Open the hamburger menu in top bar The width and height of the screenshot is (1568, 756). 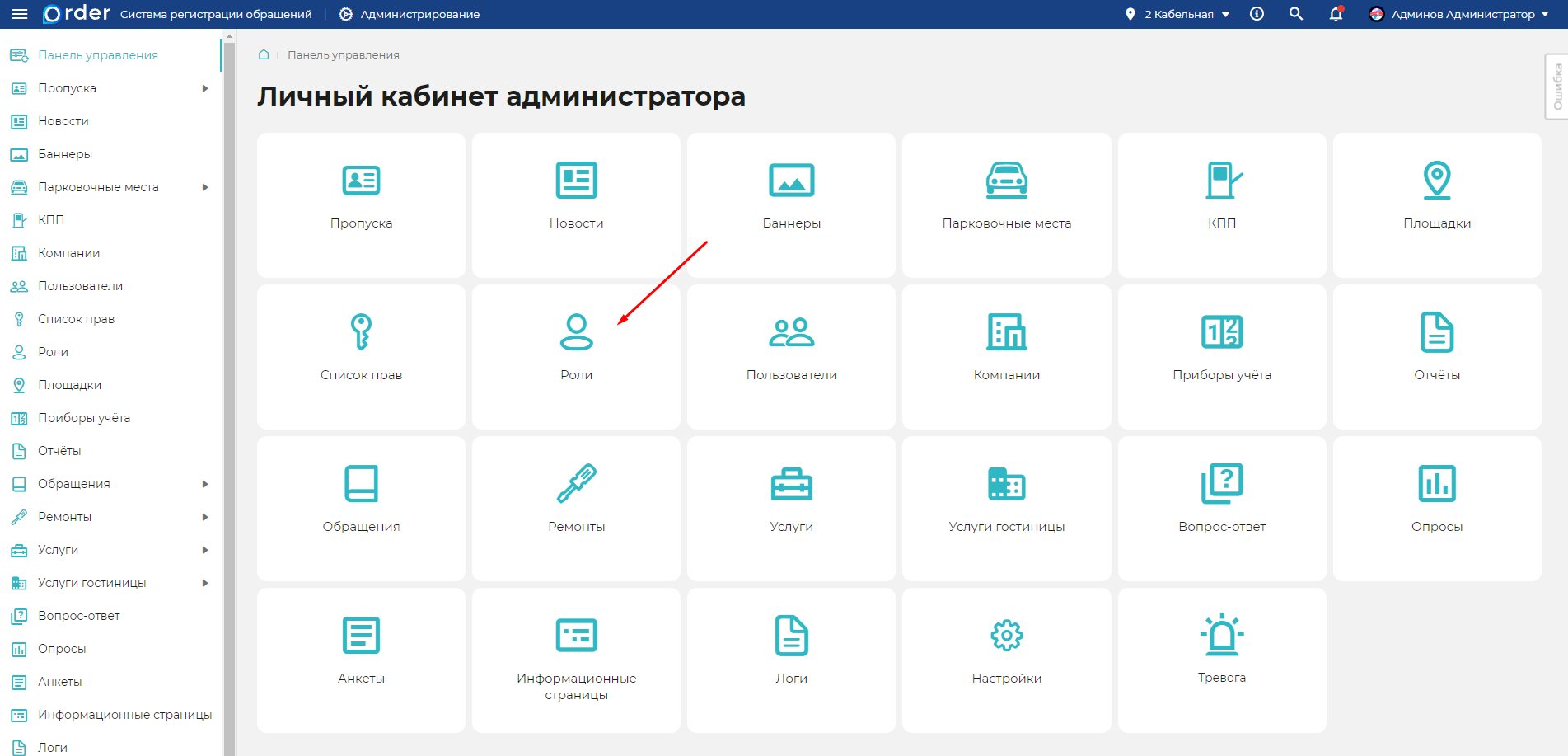[x=20, y=14]
